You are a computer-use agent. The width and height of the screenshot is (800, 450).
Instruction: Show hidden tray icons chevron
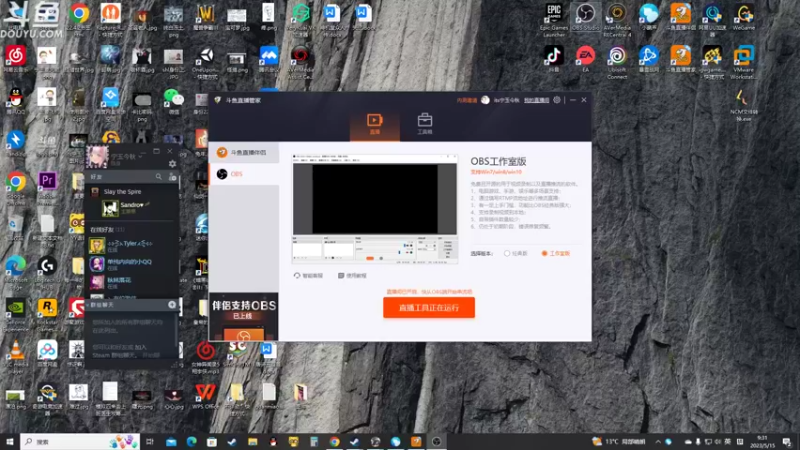658,441
